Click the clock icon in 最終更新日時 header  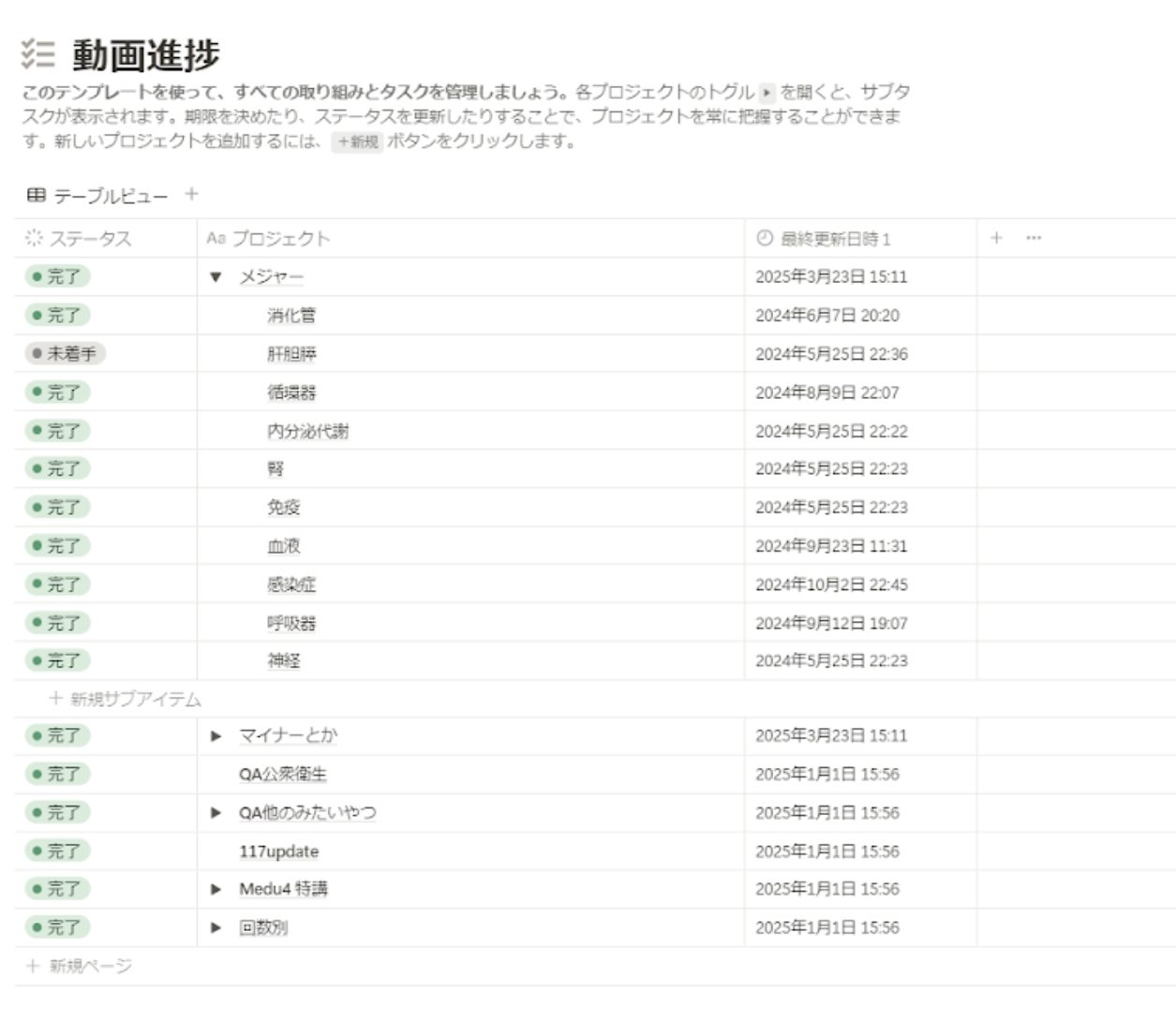[765, 238]
